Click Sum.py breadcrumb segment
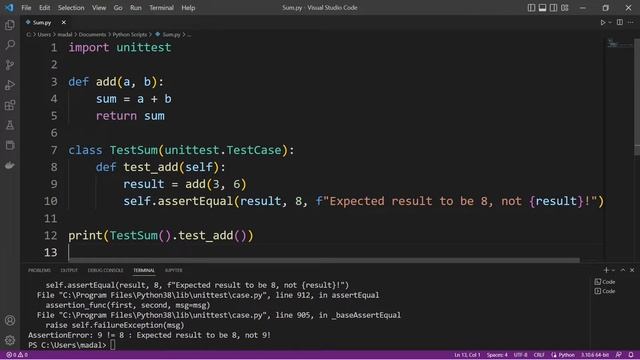 pos(171,35)
